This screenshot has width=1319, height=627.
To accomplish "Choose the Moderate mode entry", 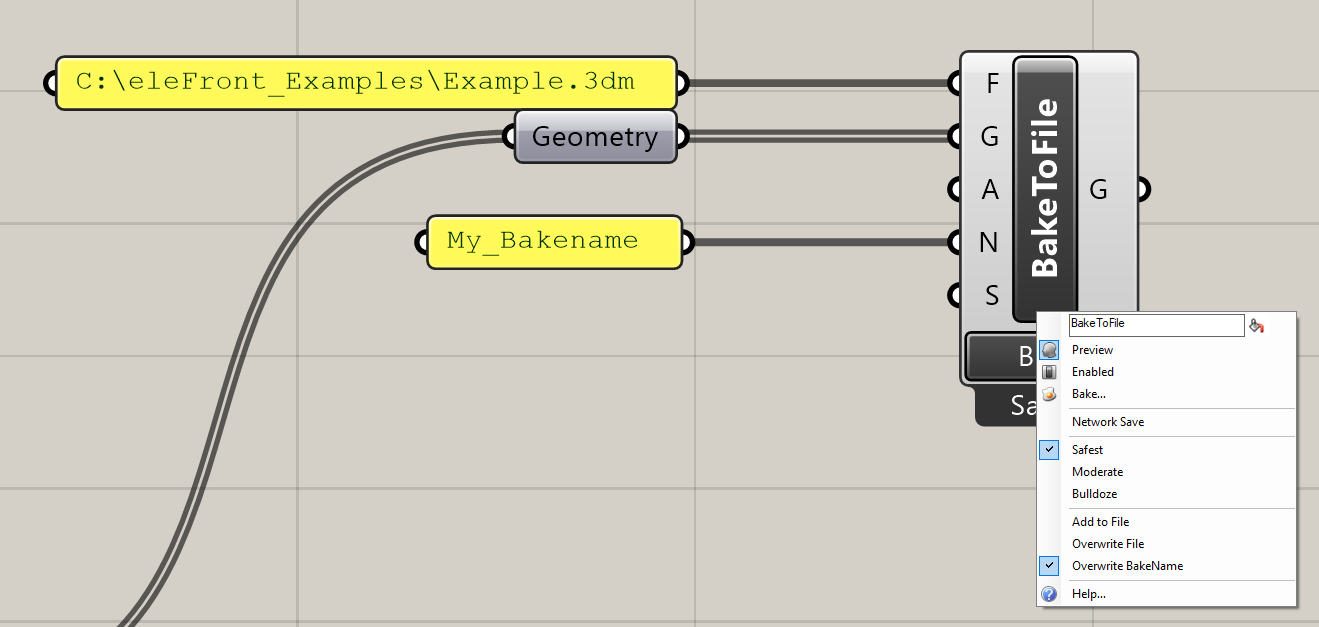I will pyautogui.click(x=1097, y=472).
